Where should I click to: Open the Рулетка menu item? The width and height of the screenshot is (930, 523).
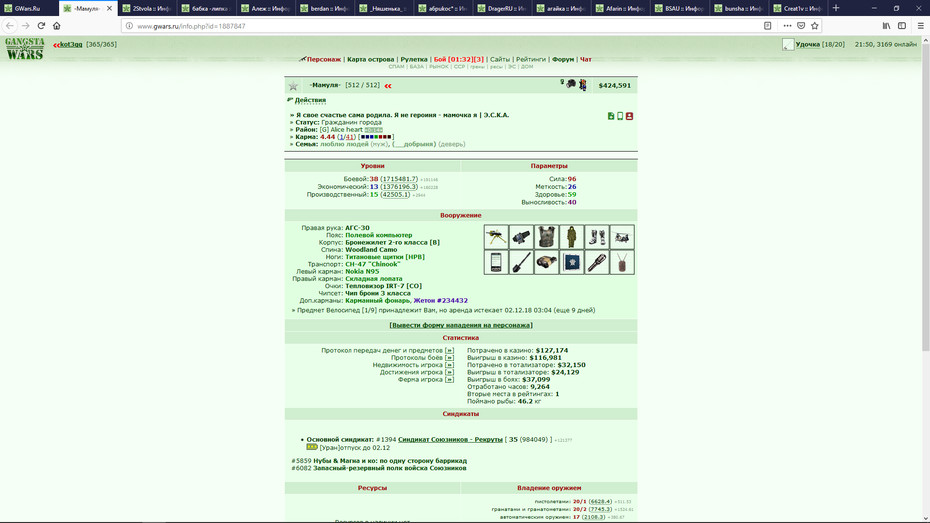point(414,59)
